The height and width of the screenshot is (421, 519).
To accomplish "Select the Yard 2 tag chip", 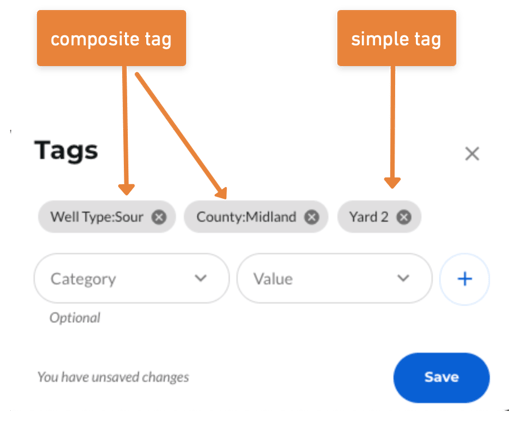I will tap(379, 217).
